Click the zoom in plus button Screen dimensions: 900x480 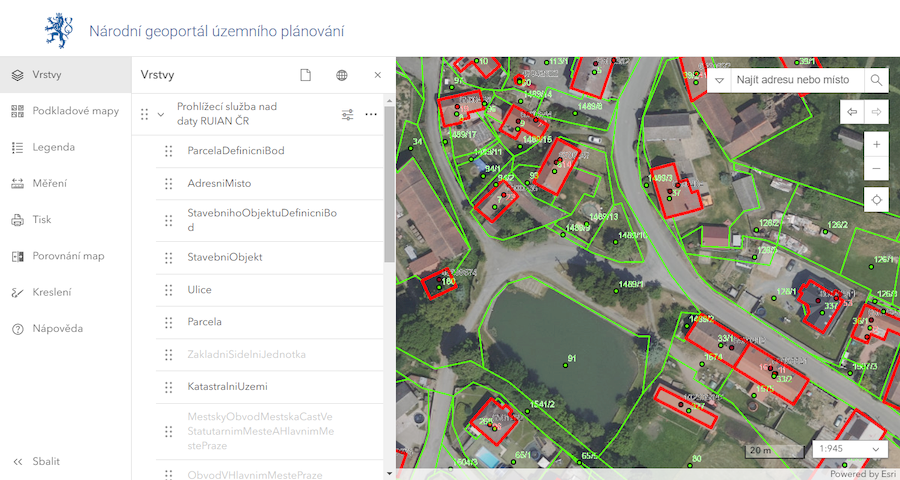click(876, 145)
